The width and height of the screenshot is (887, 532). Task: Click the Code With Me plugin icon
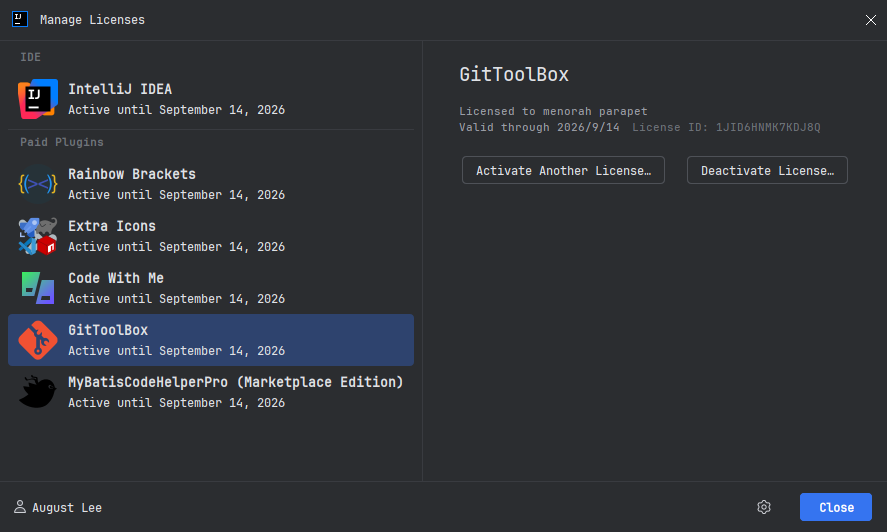37,288
